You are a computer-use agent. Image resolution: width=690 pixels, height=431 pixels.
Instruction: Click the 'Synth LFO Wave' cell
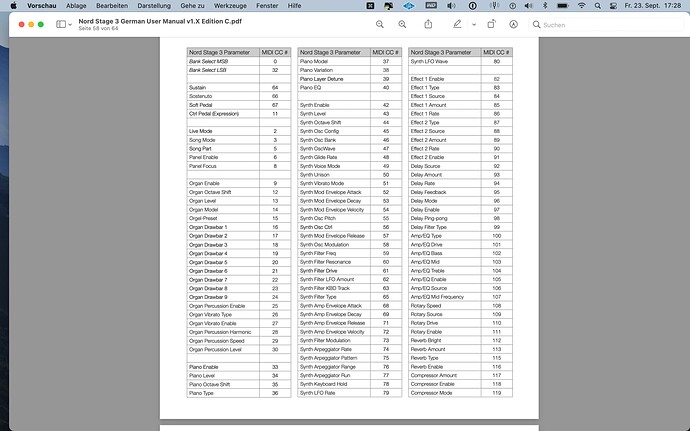[x=445, y=62]
